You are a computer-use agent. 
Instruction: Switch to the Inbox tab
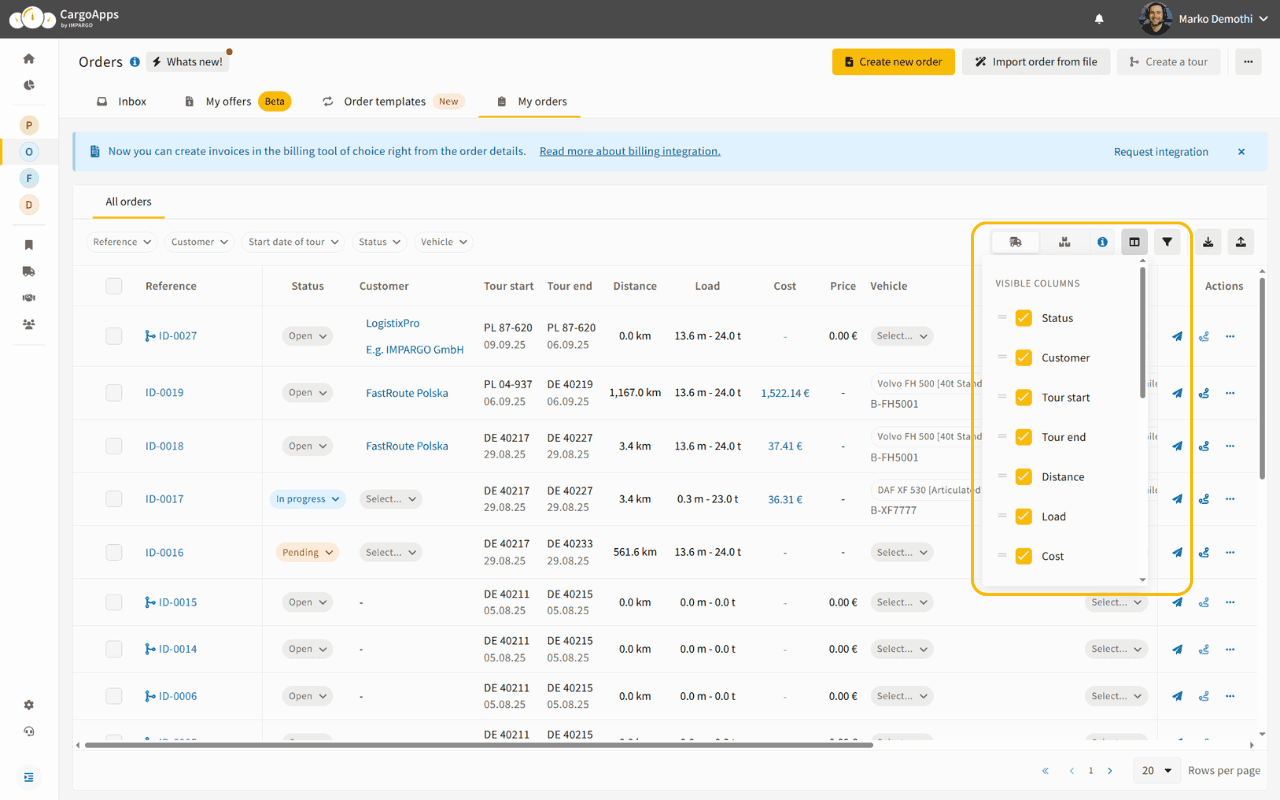pos(121,102)
